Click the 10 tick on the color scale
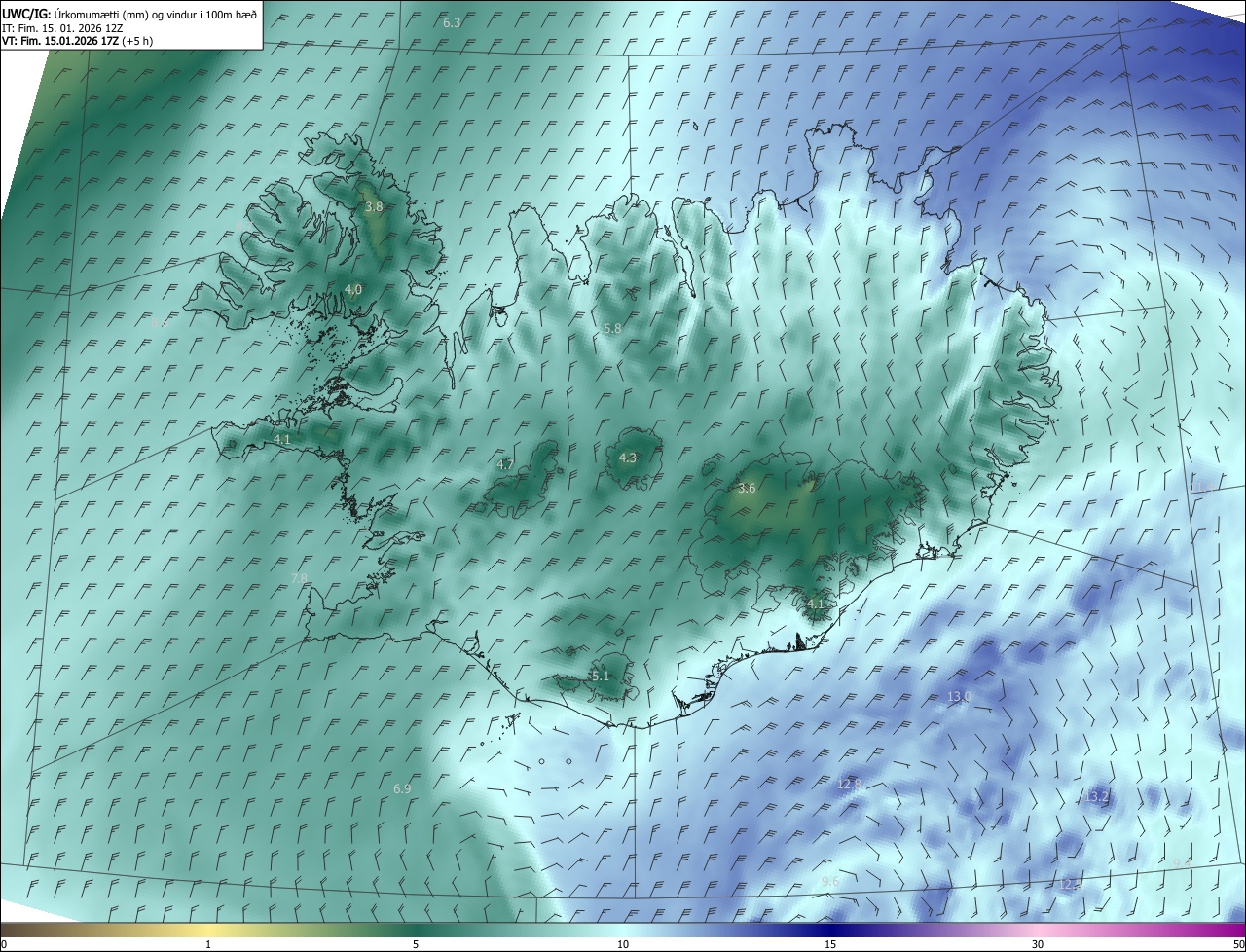Viewport: 1246px width, 952px height. [623, 944]
